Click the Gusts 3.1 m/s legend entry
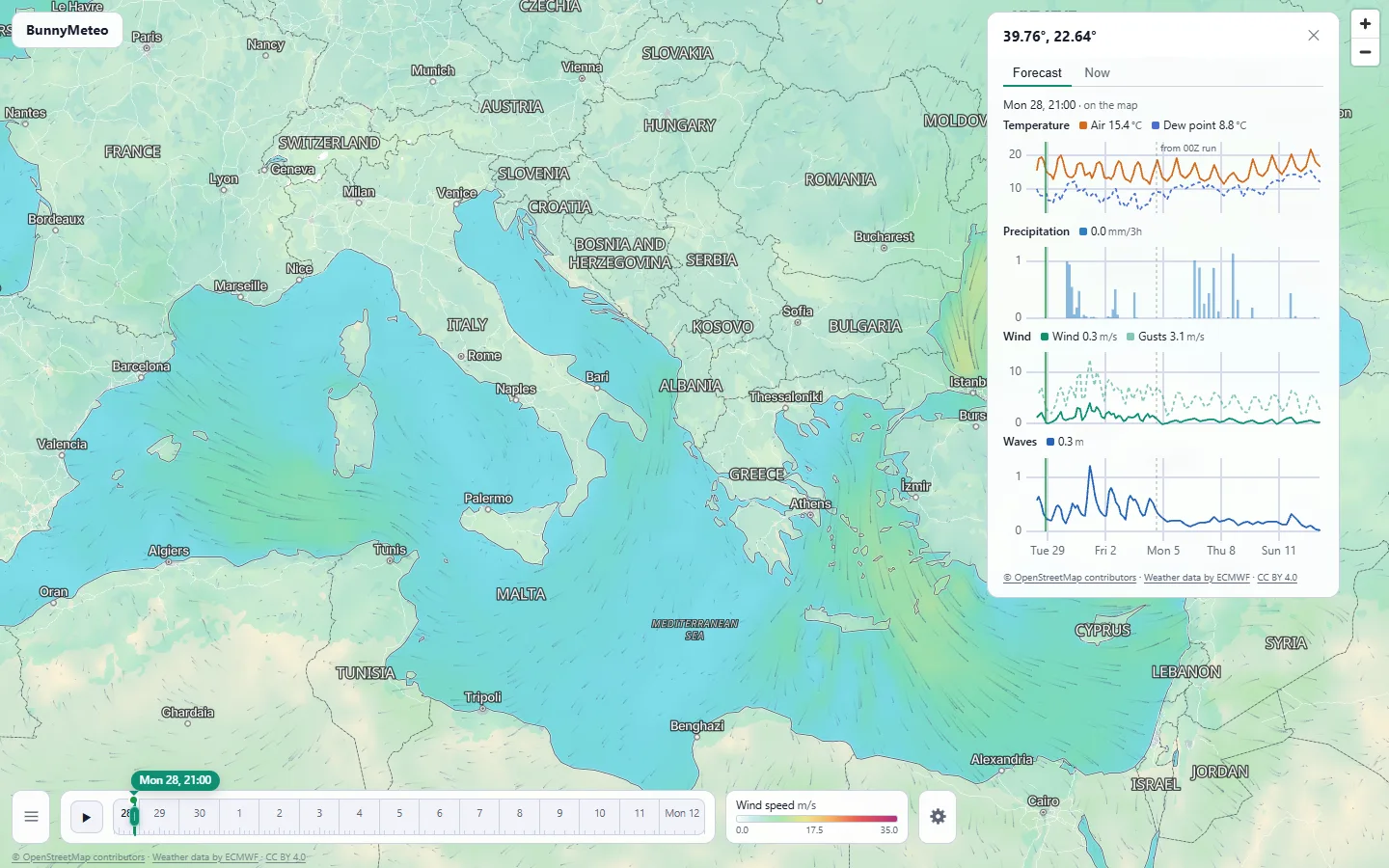This screenshot has height=868, width=1389. (x=1165, y=337)
